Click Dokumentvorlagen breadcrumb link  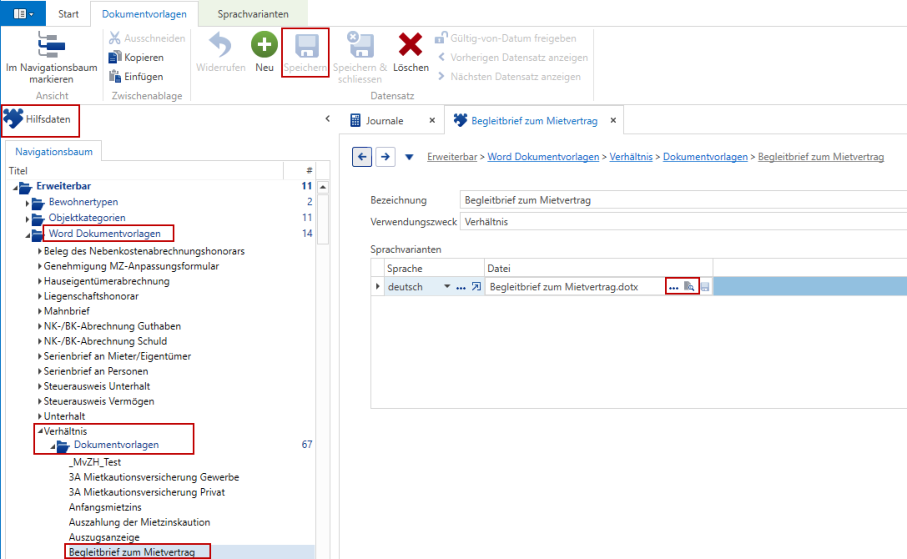tap(705, 157)
